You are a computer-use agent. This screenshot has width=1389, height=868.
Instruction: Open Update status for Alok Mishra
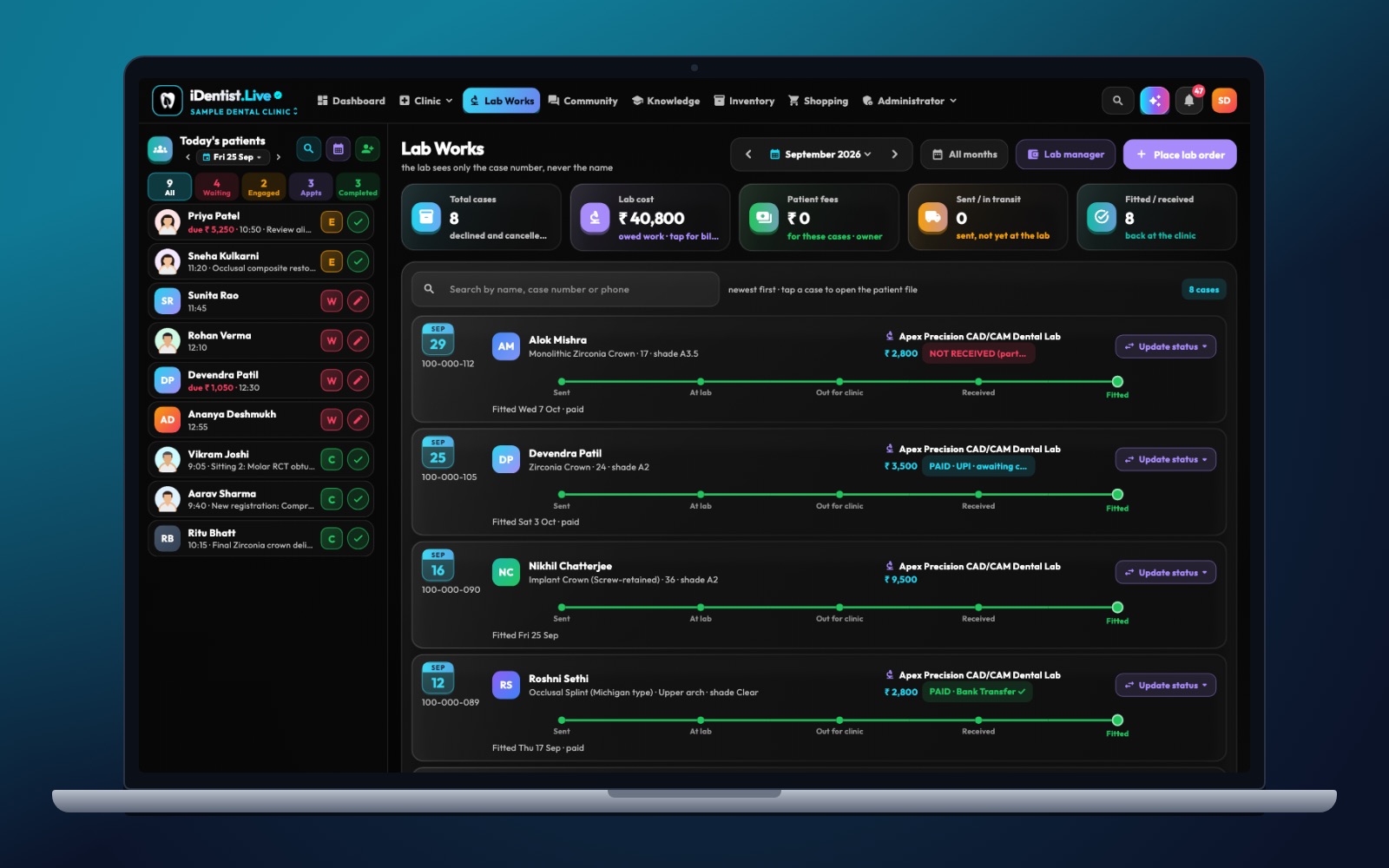pyautogui.click(x=1166, y=346)
